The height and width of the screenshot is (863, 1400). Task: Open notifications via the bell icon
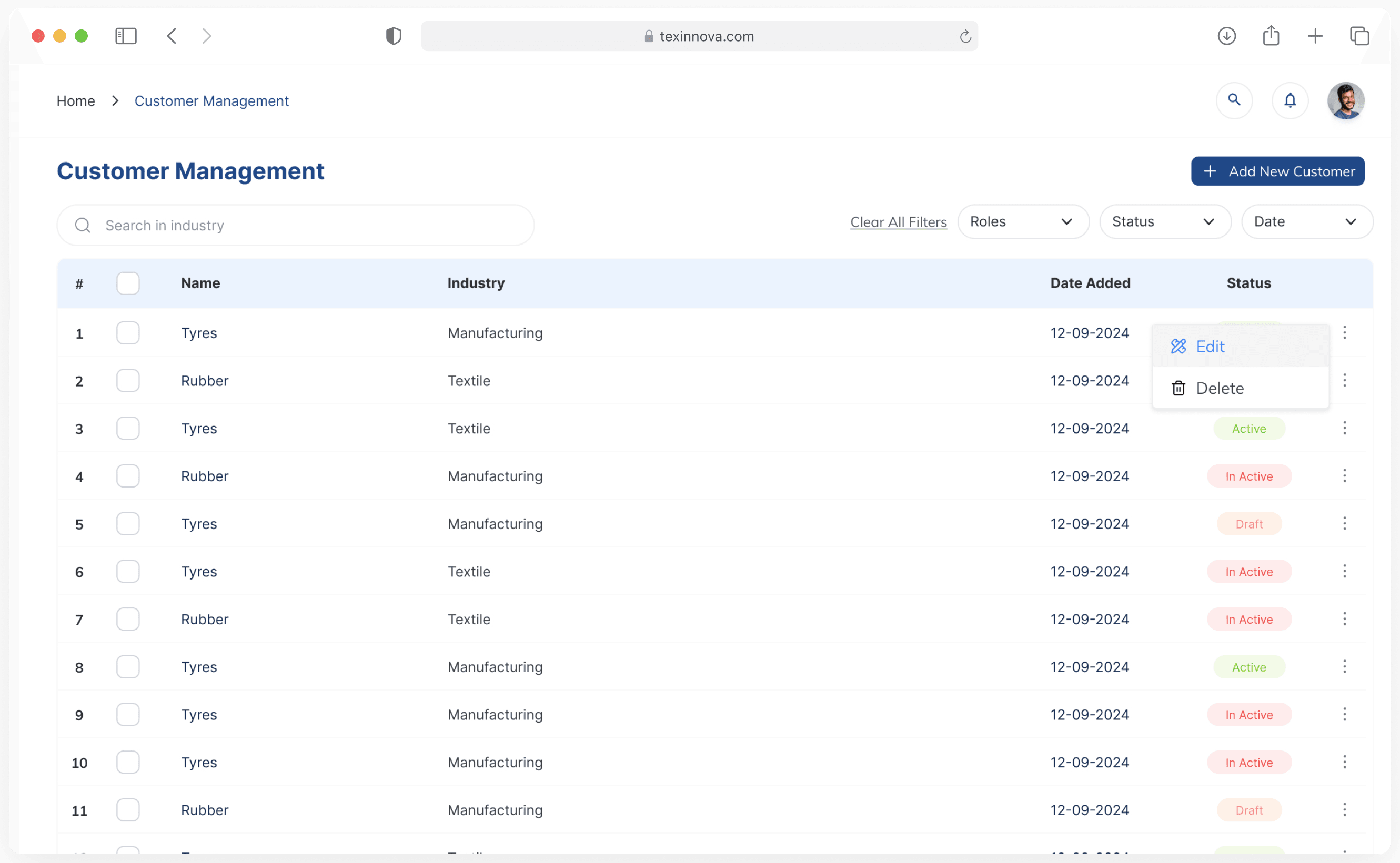(1291, 100)
